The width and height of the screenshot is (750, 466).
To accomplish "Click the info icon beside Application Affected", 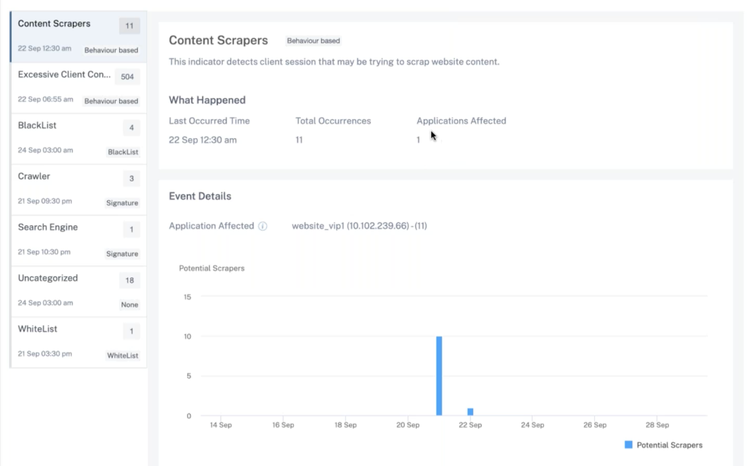I will click(x=263, y=226).
